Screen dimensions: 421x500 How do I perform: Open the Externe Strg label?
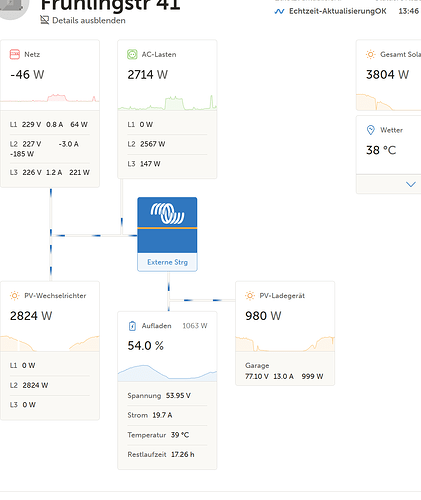click(x=167, y=262)
